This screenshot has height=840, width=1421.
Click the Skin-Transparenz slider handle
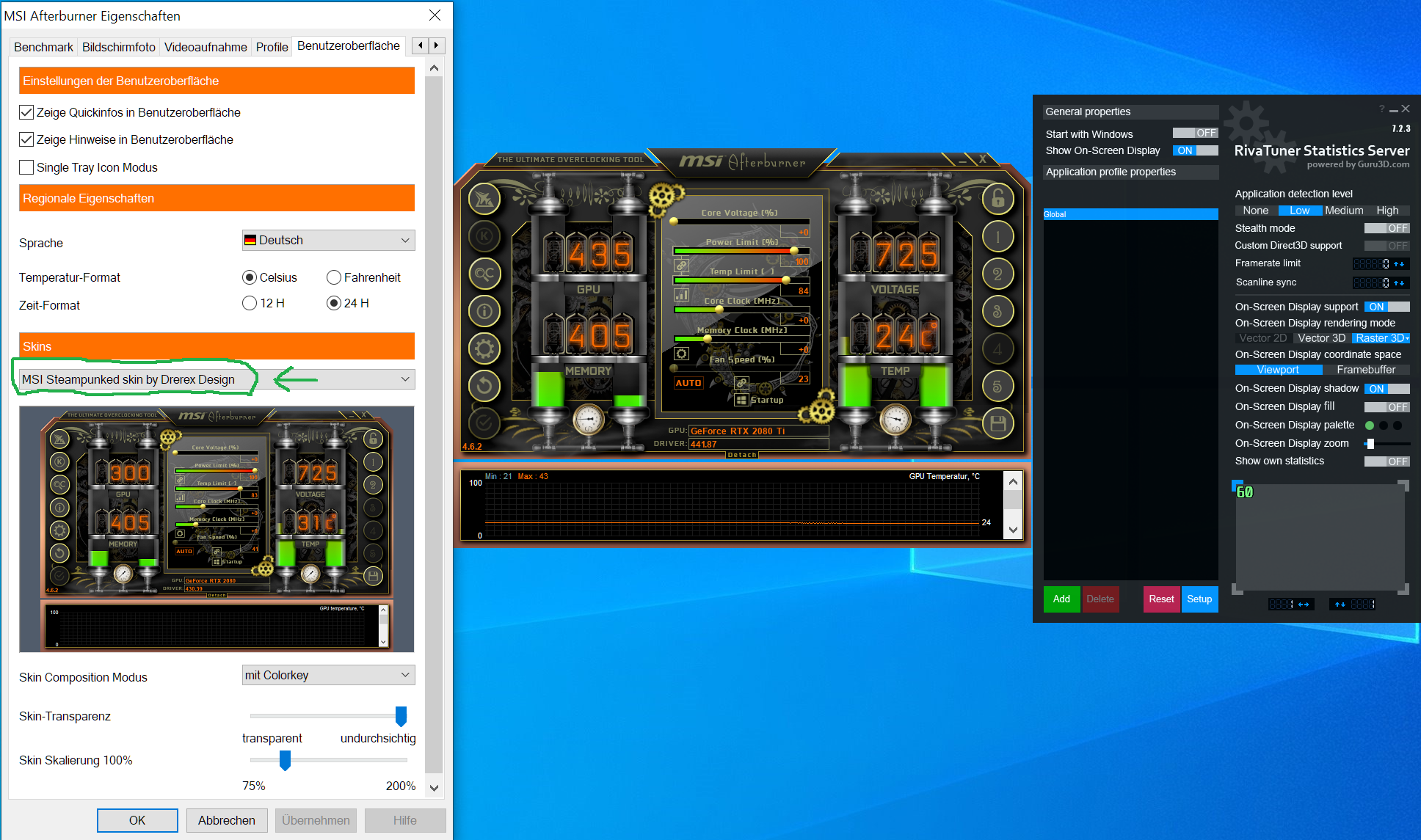click(401, 716)
